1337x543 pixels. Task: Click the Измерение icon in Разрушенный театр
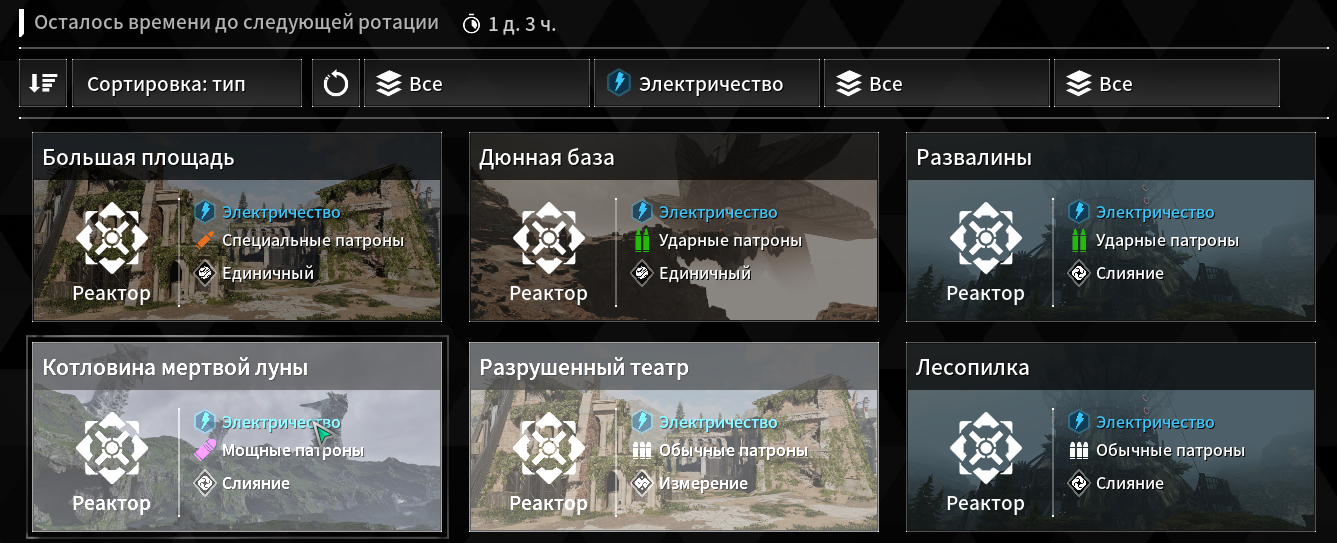[642, 483]
